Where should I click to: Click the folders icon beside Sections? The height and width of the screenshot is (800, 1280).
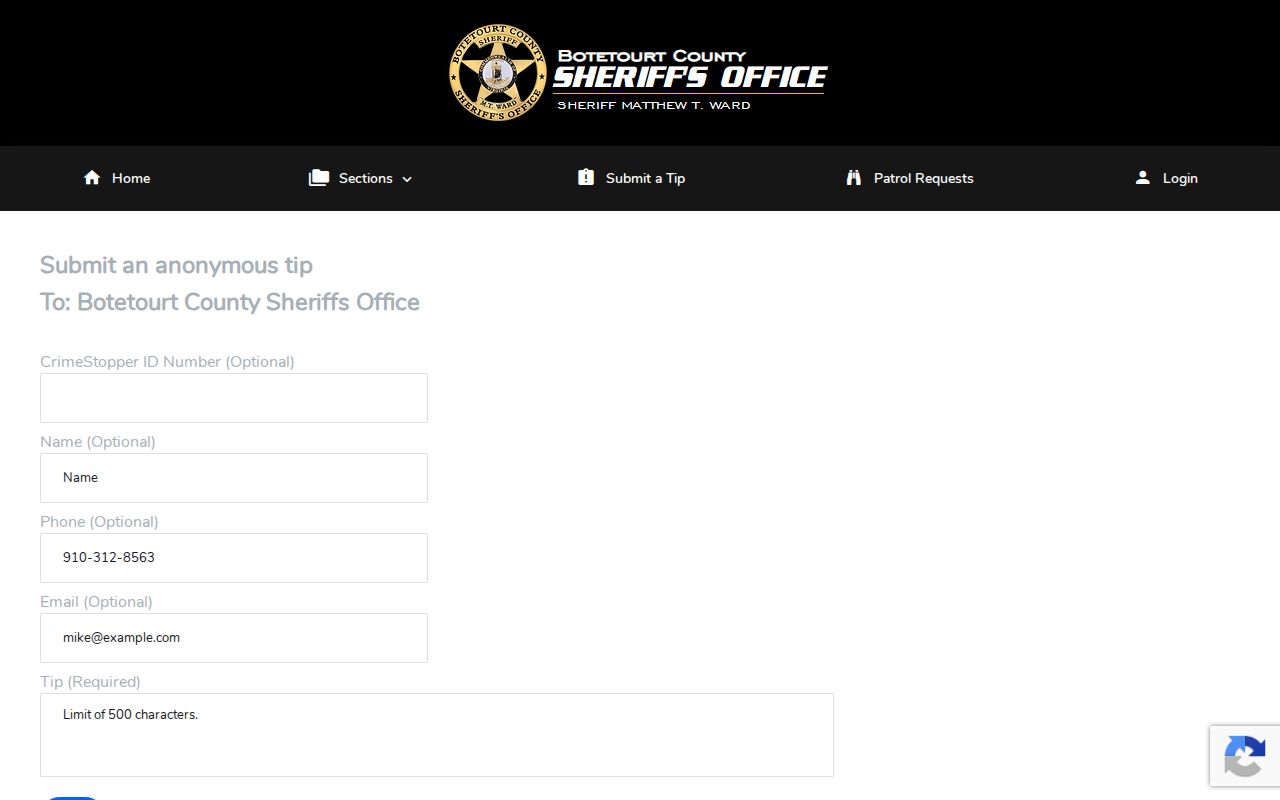pos(319,177)
